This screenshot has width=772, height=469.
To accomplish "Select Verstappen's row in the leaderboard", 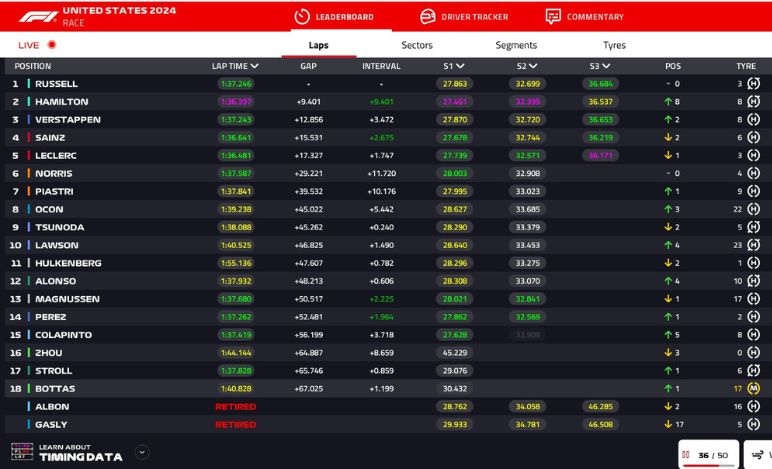I will point(70,120).
